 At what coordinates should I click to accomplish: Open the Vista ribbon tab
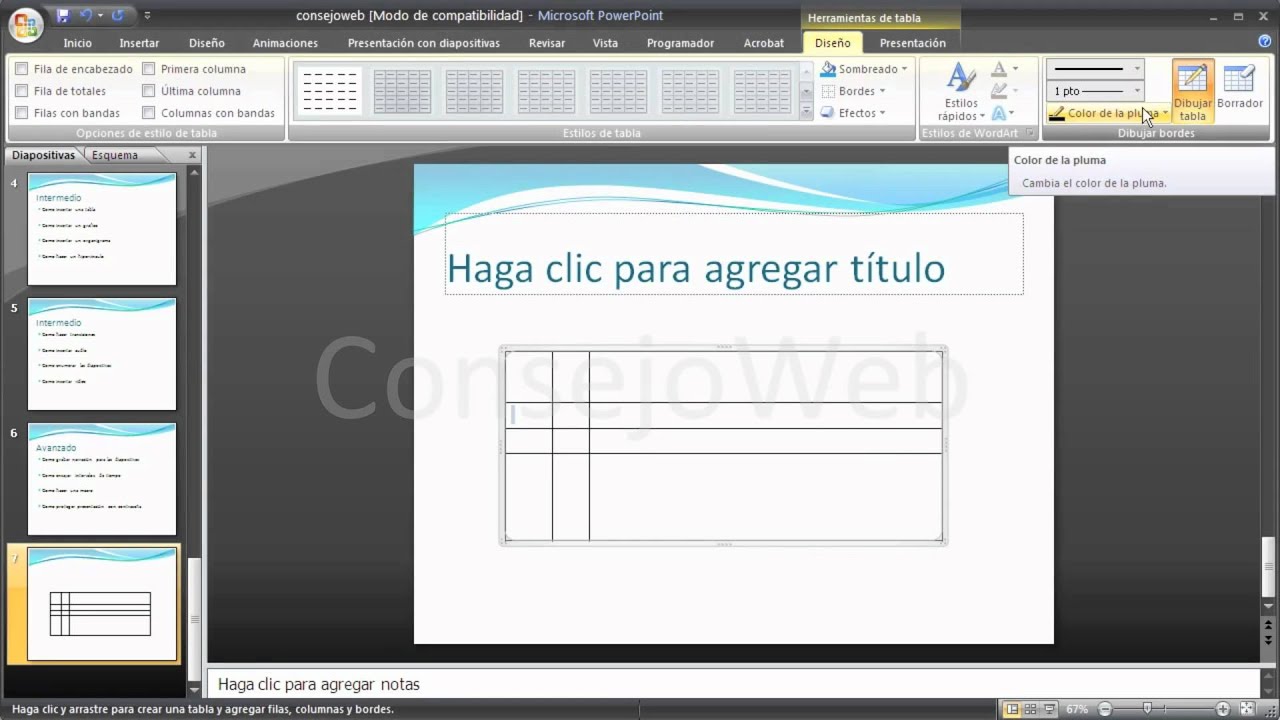coord(605,43)
